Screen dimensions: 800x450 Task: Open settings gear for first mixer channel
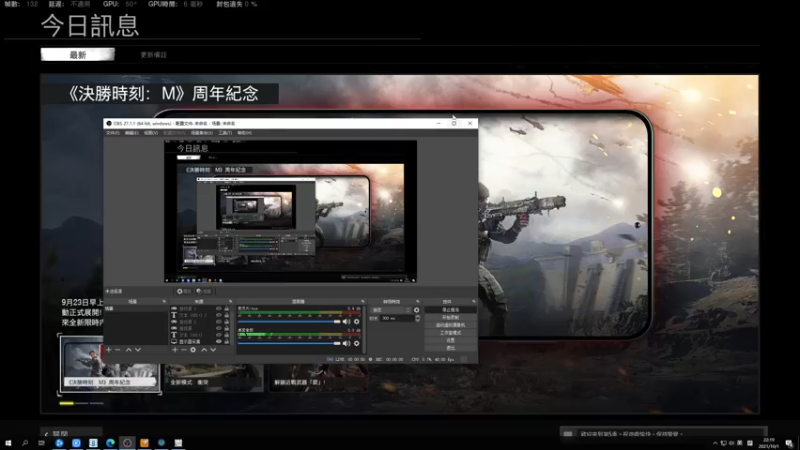click(x=357, y=321)
